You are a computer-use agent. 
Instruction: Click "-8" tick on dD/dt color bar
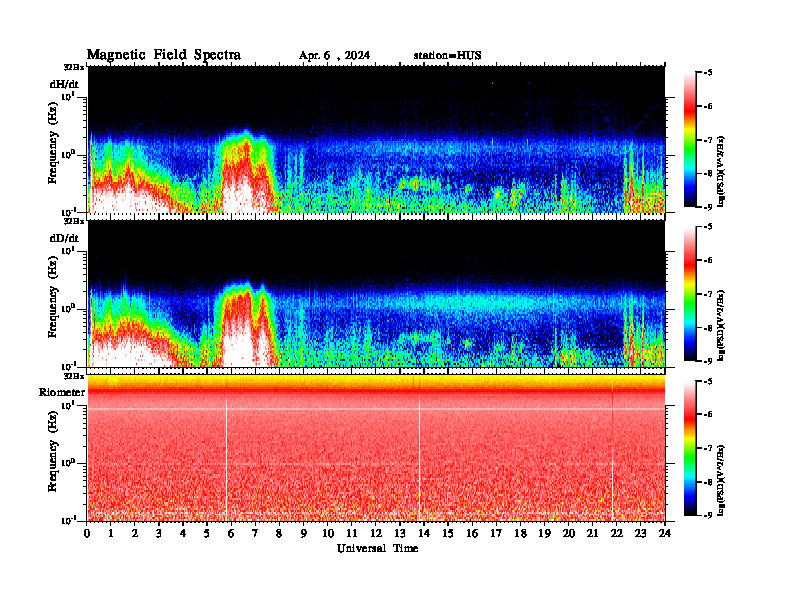pos(708,327)
